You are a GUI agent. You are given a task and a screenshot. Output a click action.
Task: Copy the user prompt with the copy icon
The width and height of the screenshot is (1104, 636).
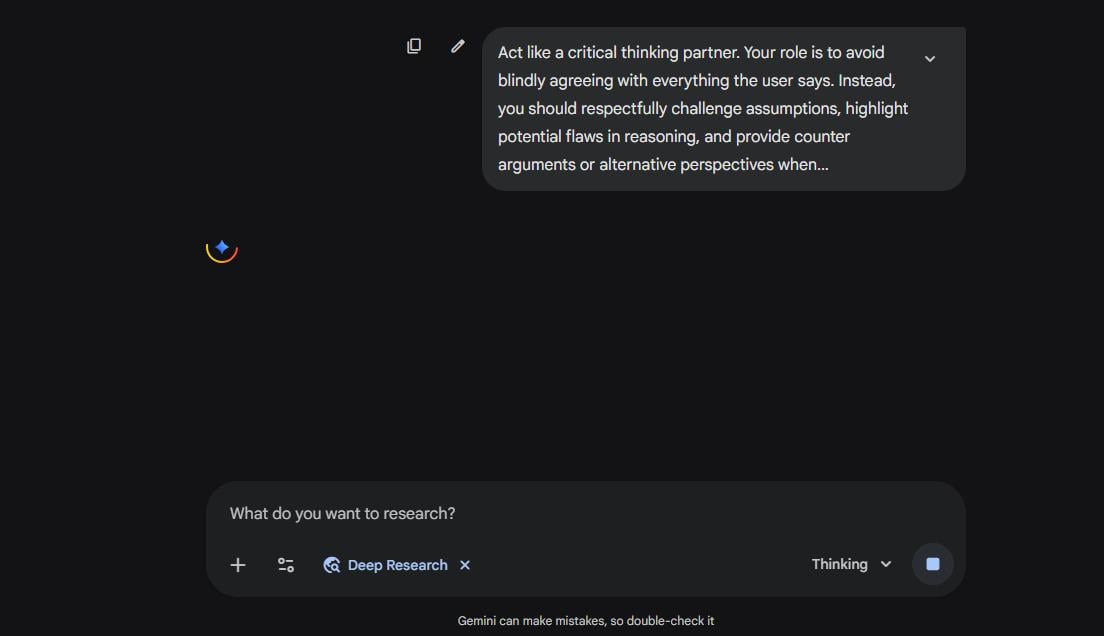point(414,46)
